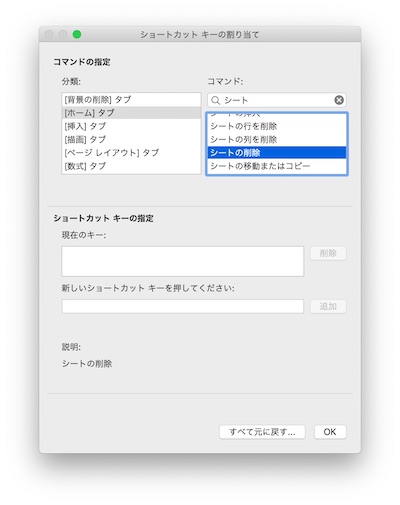Choose the シートの行を削除 command
The height and width of the screenshot is (505, 400).
[x=277, y=126]
